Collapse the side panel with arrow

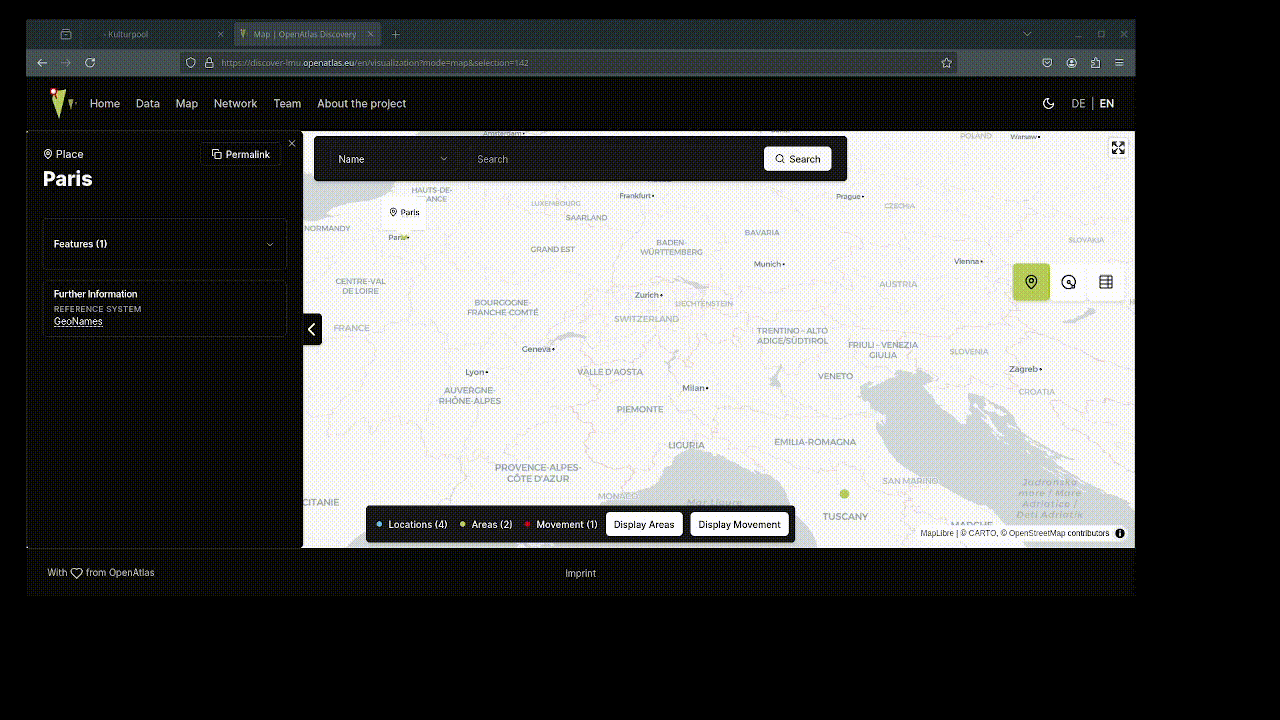[x=312, y=328]
